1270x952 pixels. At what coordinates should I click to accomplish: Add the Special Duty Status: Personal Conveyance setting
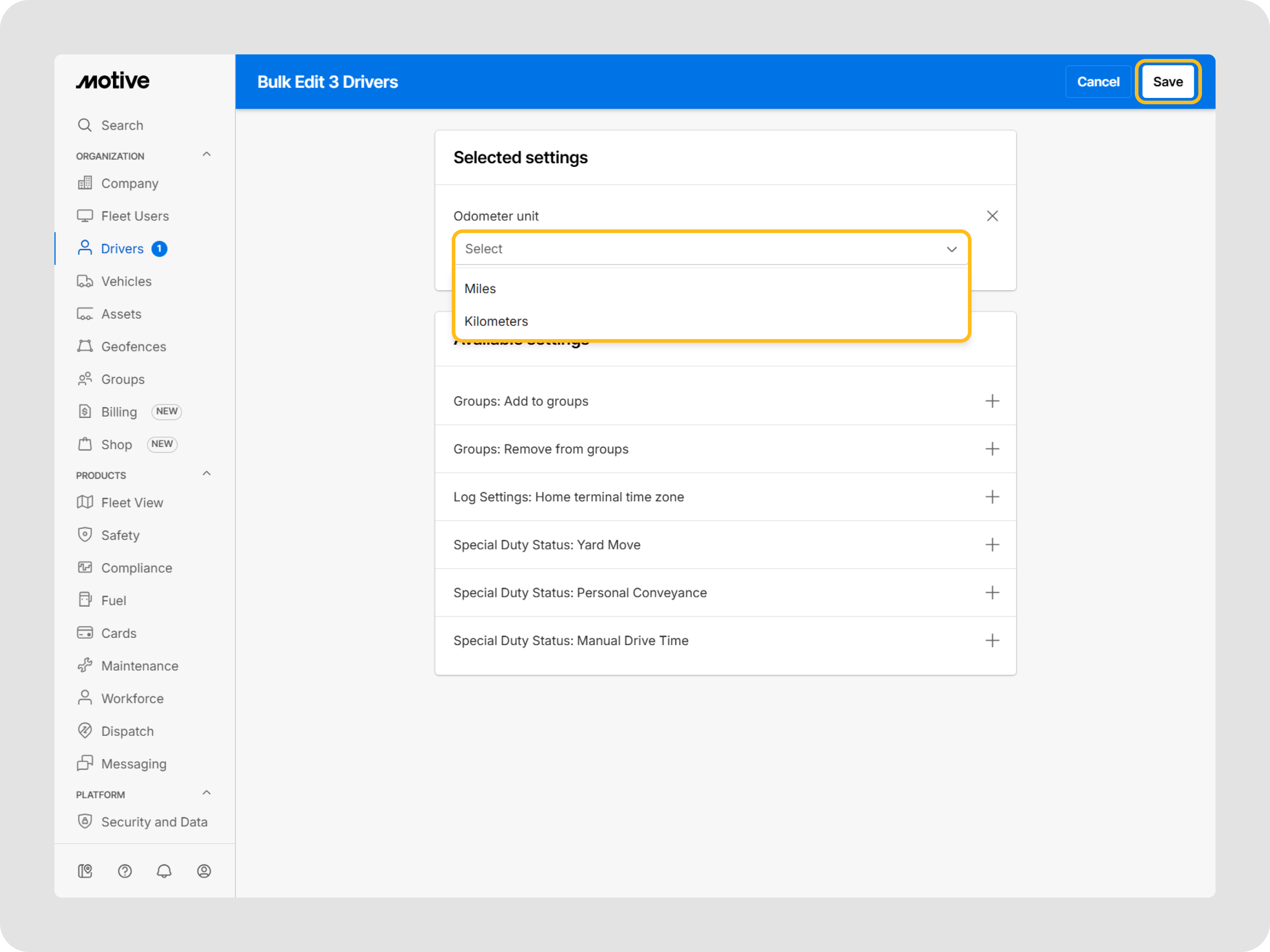coord(992,593)
